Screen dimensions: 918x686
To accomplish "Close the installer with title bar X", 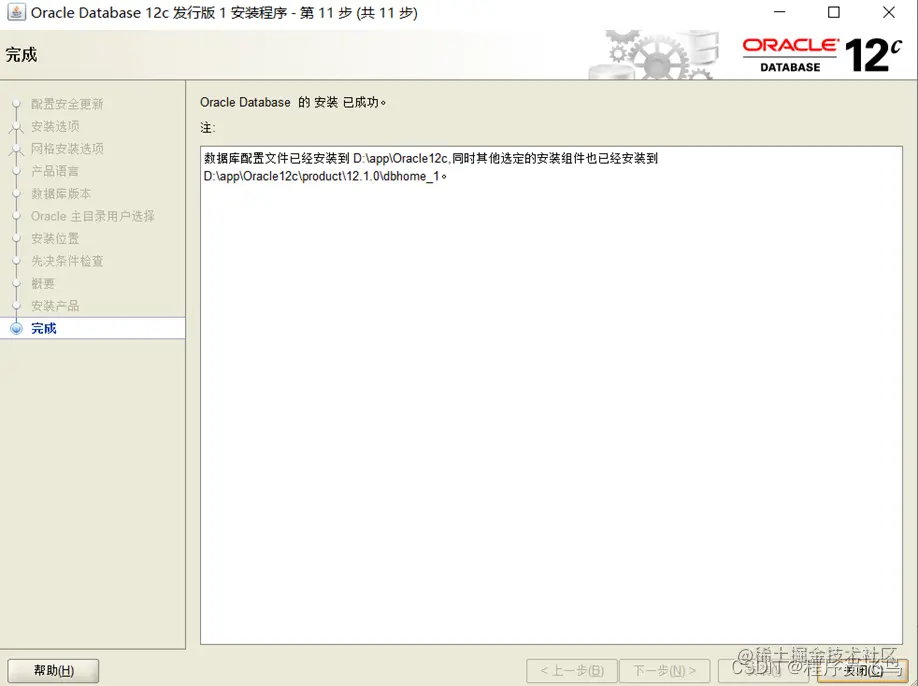I will [889, 12].
